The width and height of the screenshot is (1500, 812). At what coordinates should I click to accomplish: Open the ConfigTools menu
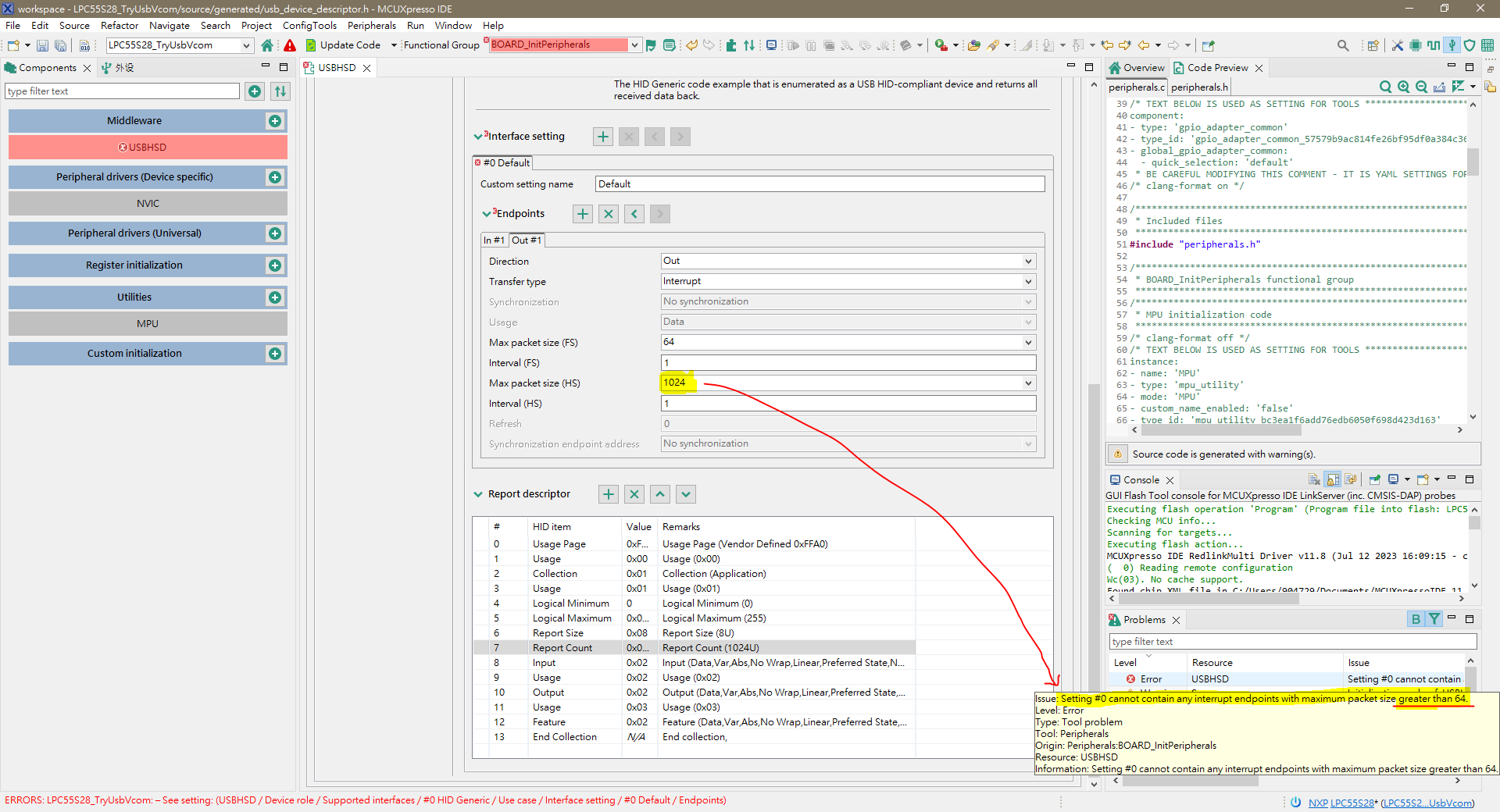click(x=309, y=25)
